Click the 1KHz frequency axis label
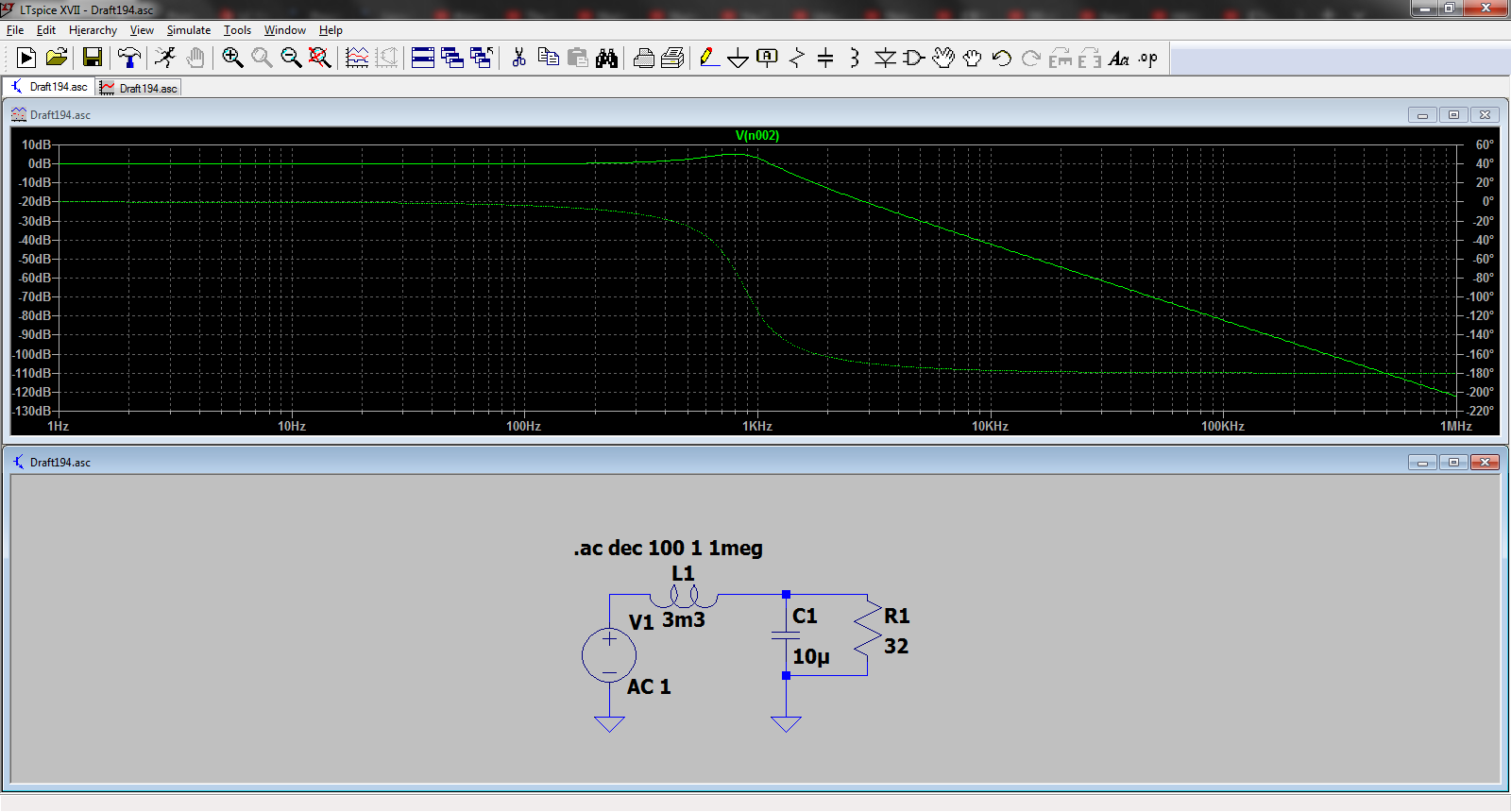This screenshot has width=1511, height=812. (757, 426)
